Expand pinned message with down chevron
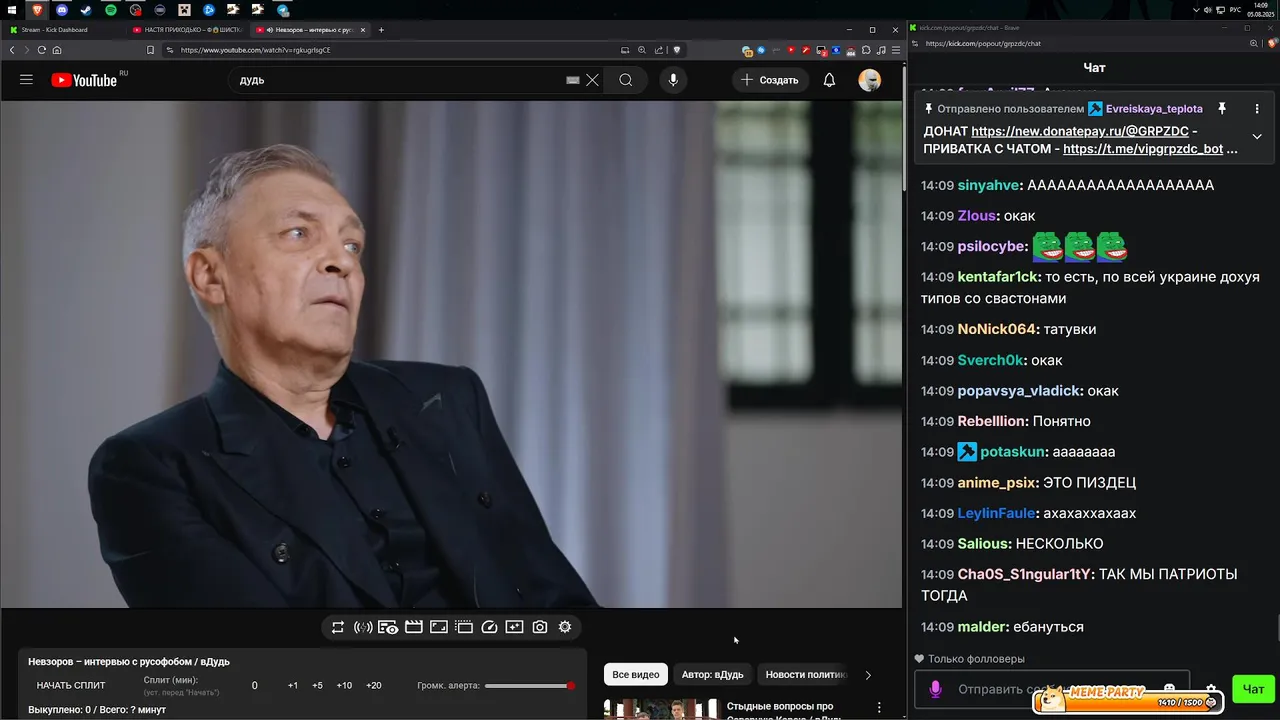Image resolution: width=1280 pixels, height=720 pixels. point(1257,137)
